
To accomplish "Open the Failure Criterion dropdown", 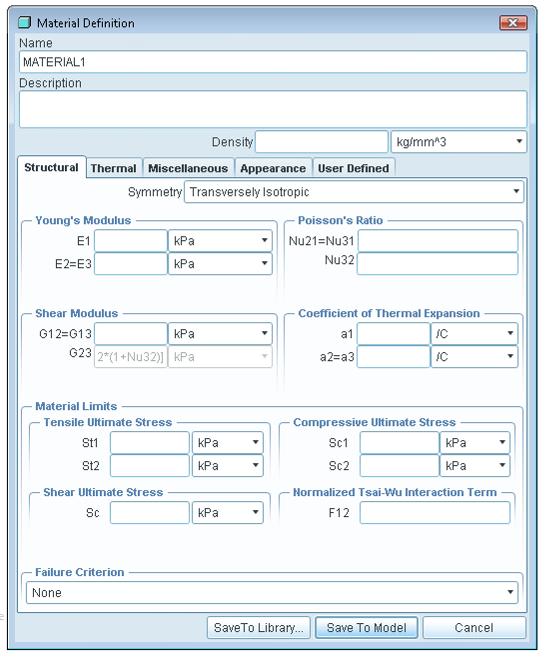I will [272, 593].
